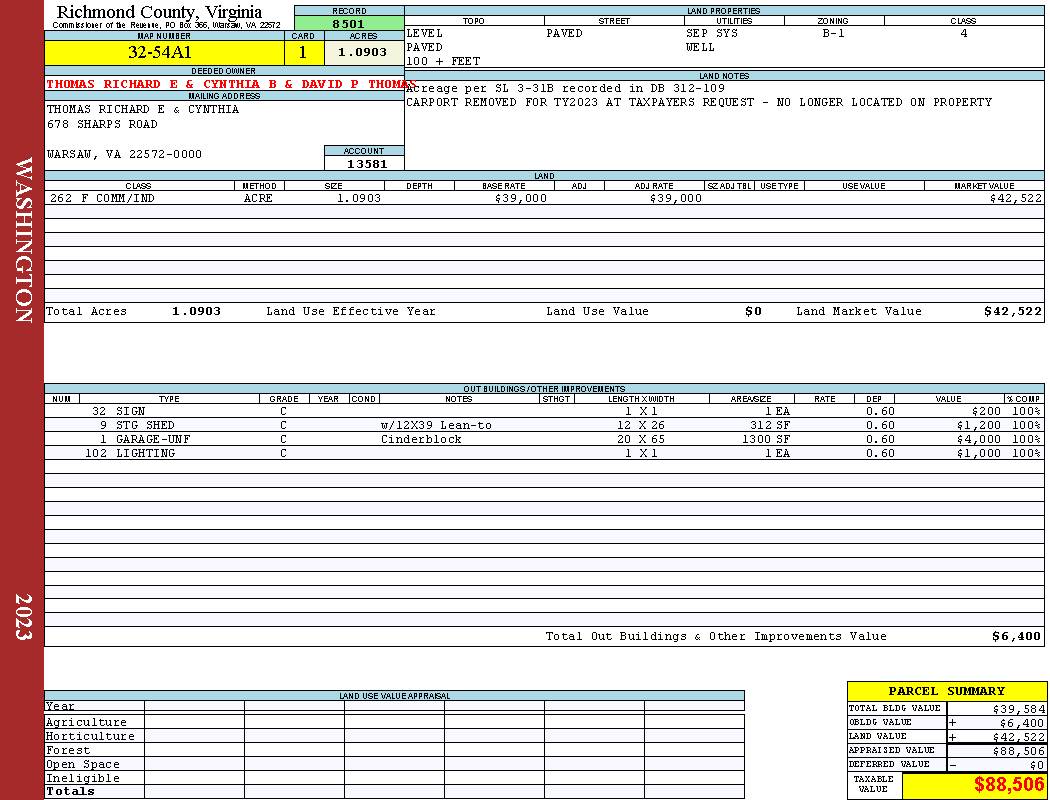
Task: Select account number 13581
Action: [367, 164]
